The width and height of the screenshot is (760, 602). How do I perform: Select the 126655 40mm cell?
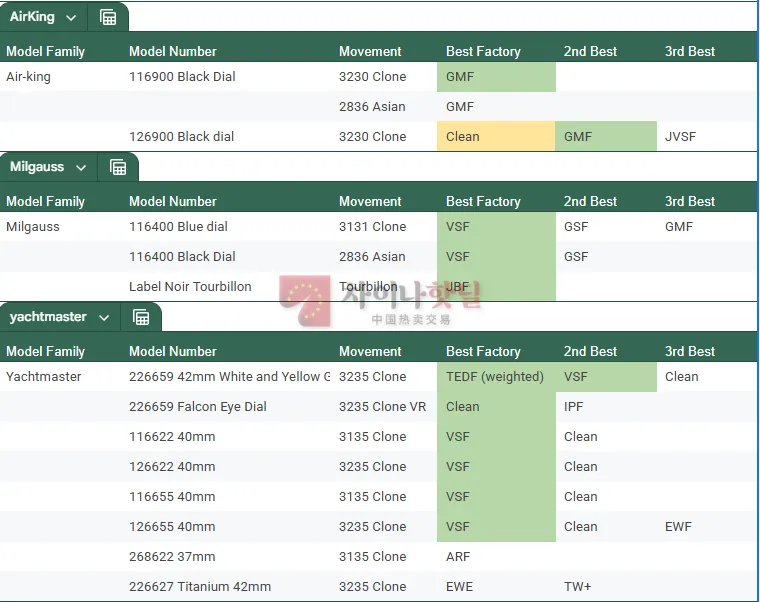(x=172, y=527)
